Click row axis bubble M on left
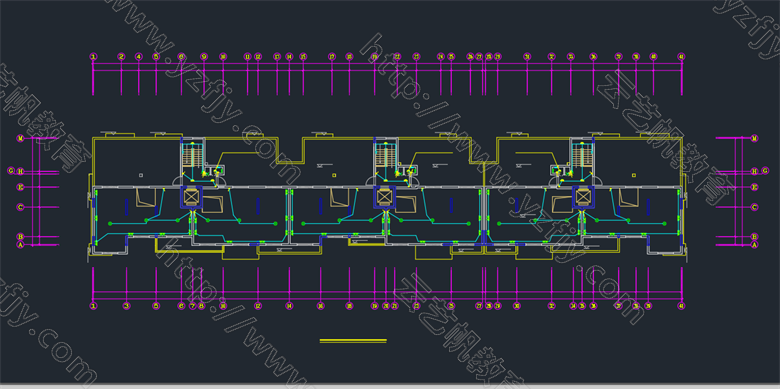780x389 pixels. pyautogui.click(x=20, y=138)
